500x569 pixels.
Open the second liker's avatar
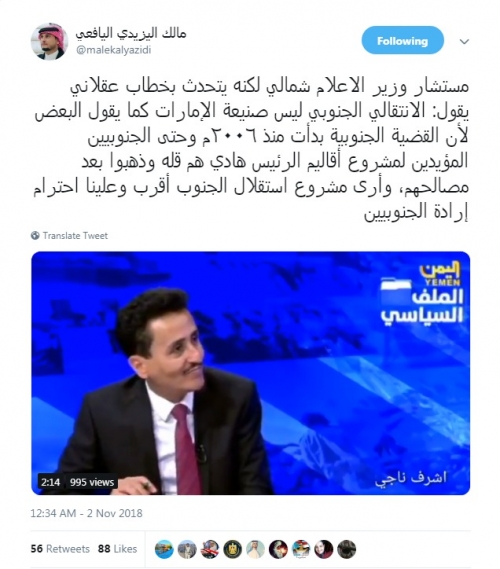pos(187,549)
